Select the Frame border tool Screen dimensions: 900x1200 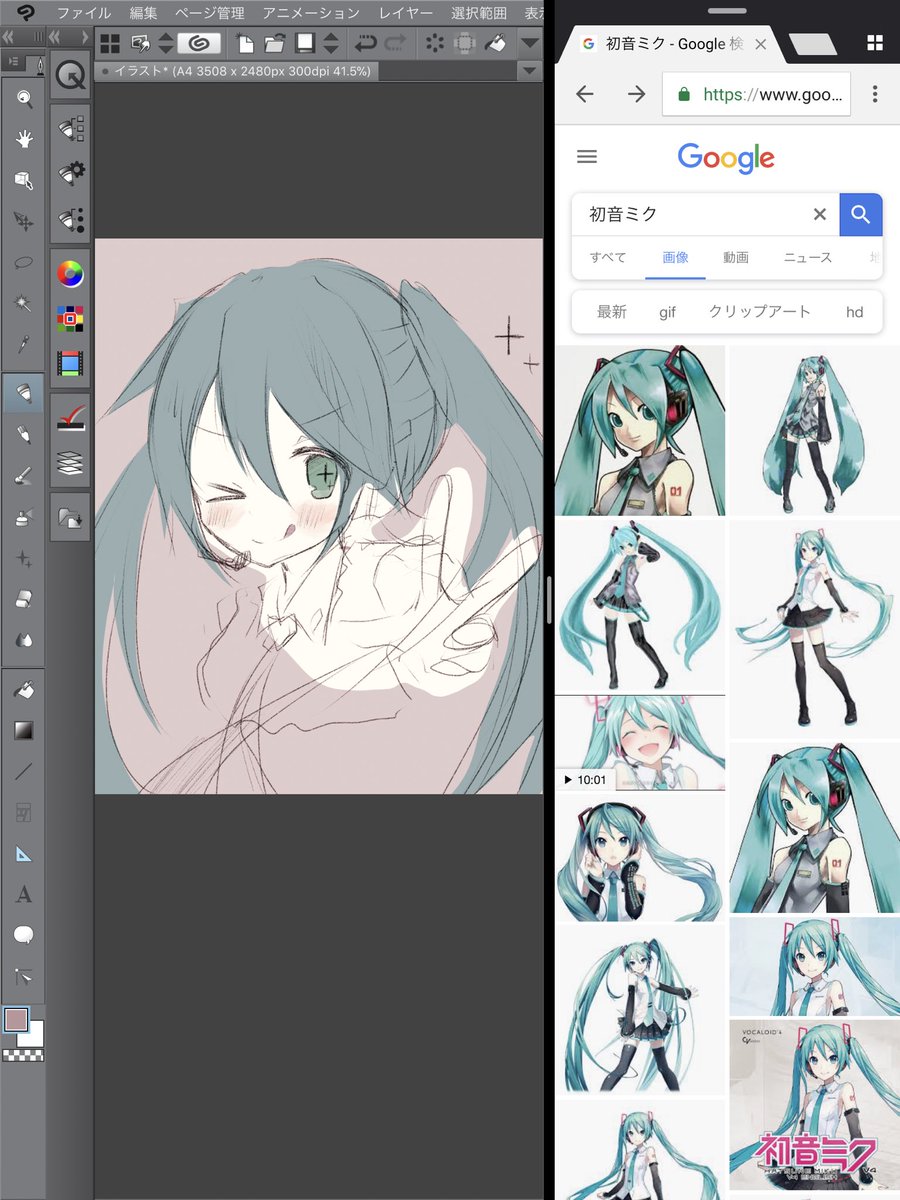pos(23,812)
